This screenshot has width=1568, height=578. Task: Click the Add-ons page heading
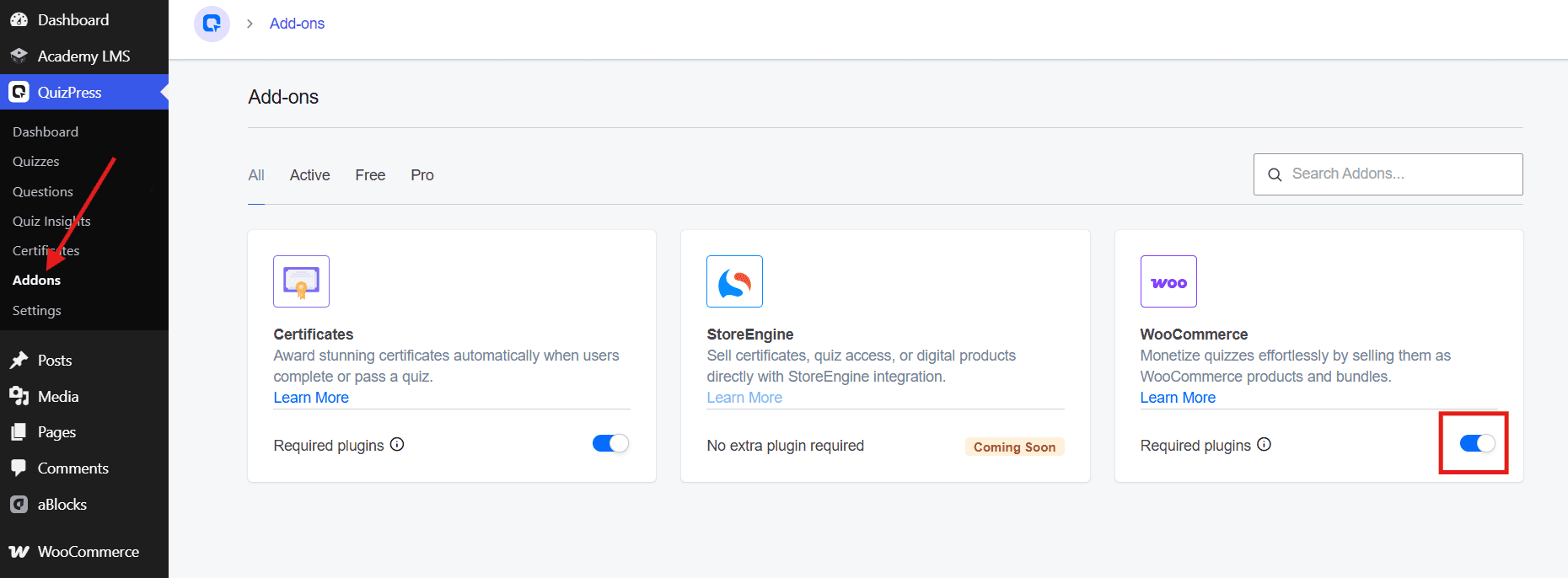[283, 97]
